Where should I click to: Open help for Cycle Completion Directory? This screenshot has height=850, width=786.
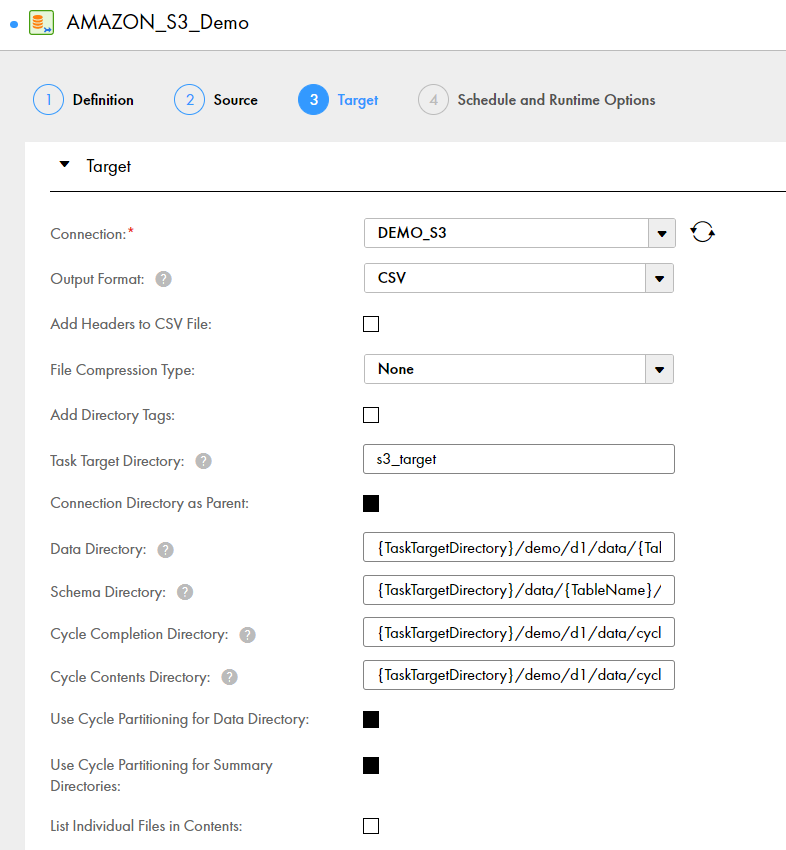tap(247, 635)
